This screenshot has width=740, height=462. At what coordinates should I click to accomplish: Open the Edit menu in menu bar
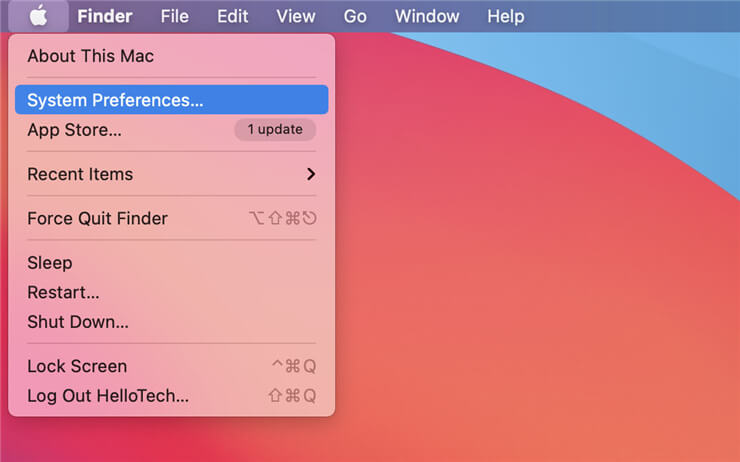pos(232,17)
